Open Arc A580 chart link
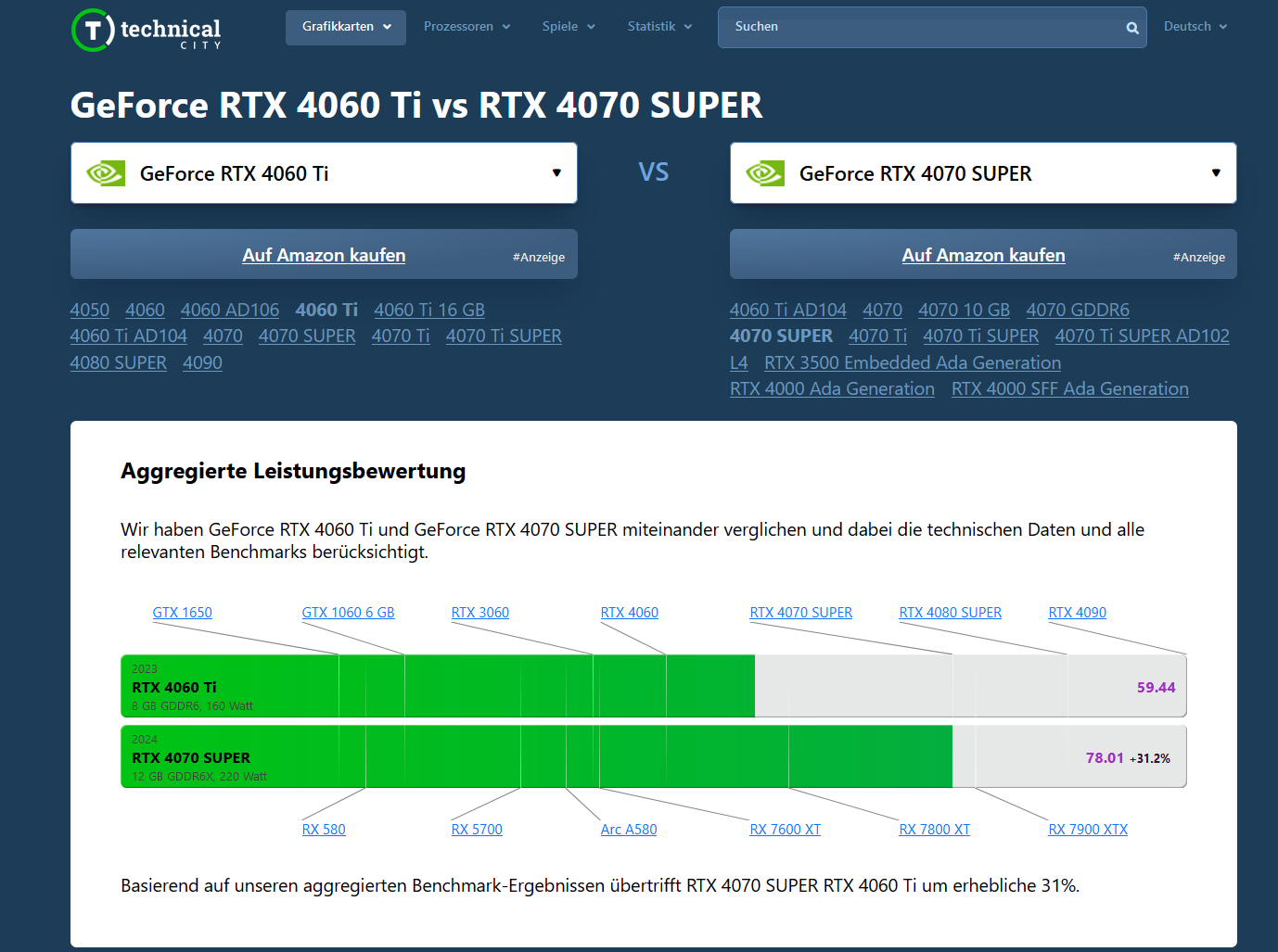 point(629,830)
